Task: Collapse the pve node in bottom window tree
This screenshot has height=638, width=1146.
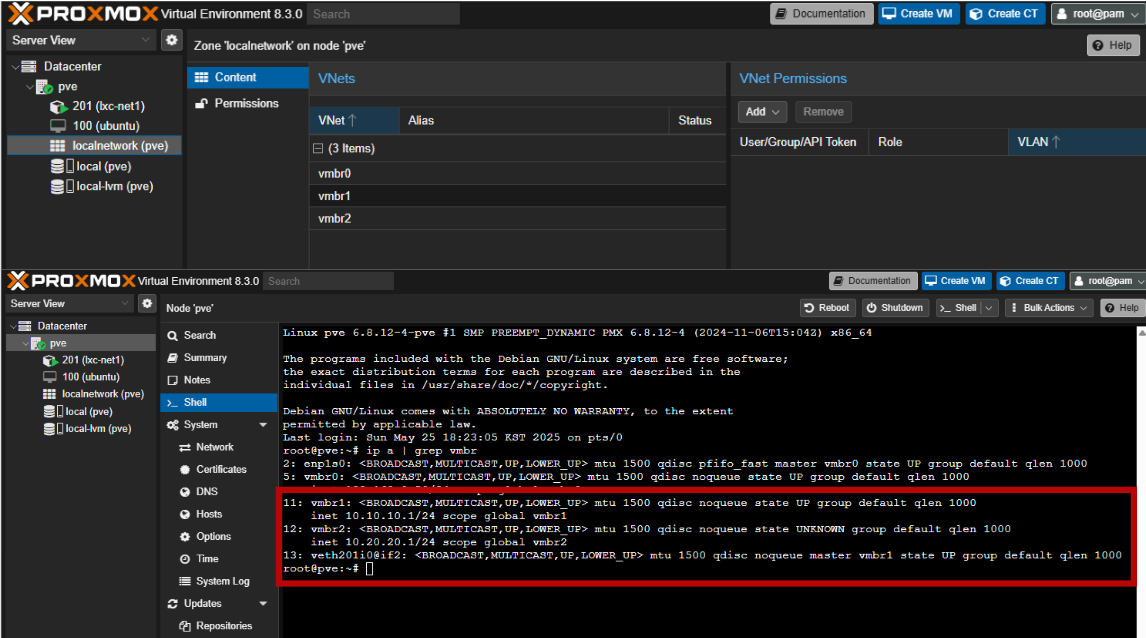Action: [x=26, y=343]
